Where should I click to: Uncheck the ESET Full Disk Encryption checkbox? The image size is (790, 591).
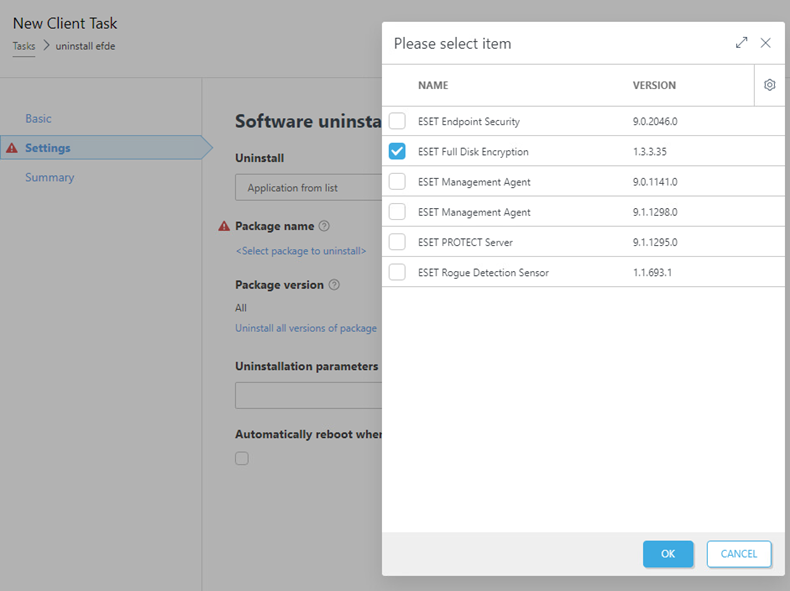(x=397, y=151)
